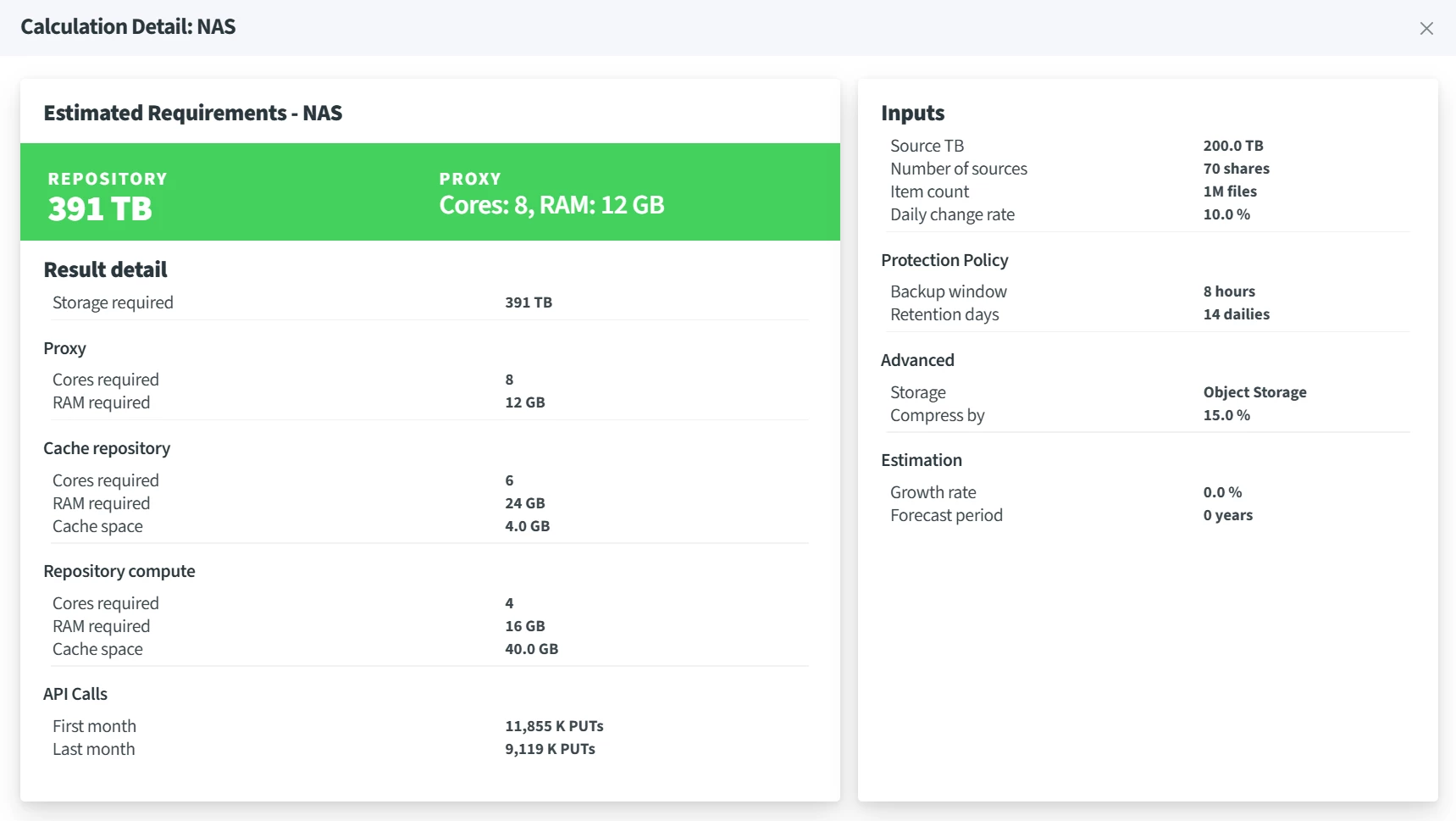This screenshot has height=821, width=1456.
Task: Click the 'API Calls' section heading
Action: pyautogui.click(x=75, y=694)
